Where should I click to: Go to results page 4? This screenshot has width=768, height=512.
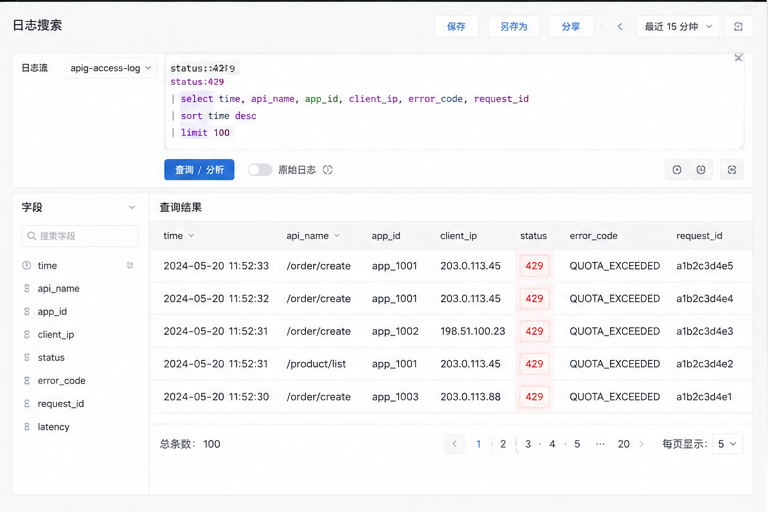(x=552, y=444)
